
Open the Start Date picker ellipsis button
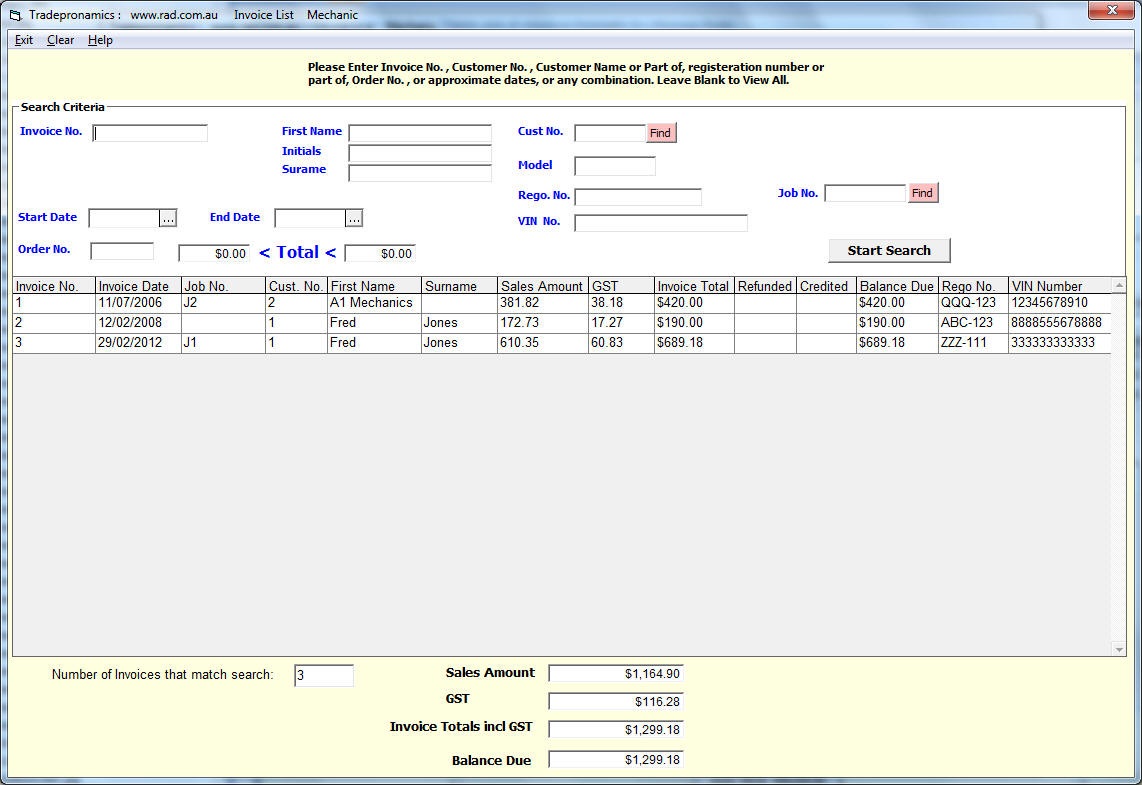point(168,218)
